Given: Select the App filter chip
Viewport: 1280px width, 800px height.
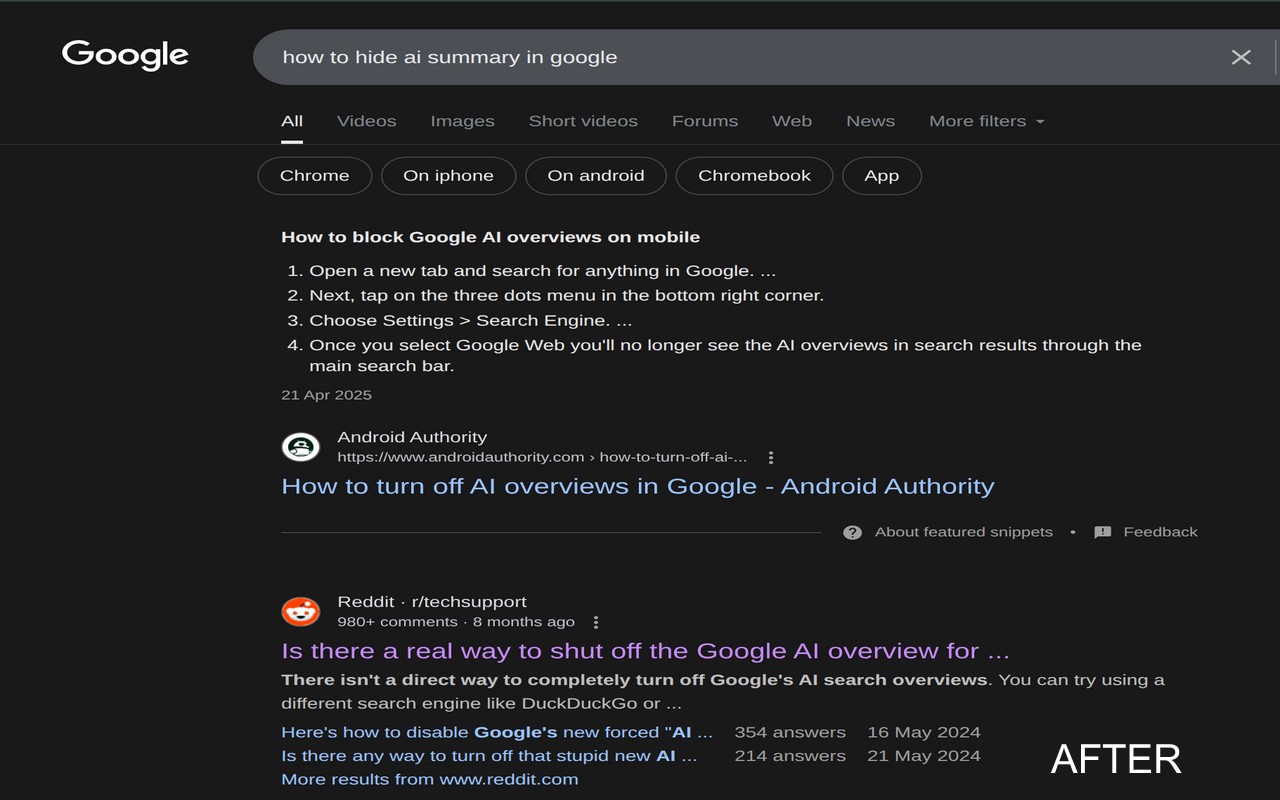Looking at the screenshot, I should (x=882, y=176).
